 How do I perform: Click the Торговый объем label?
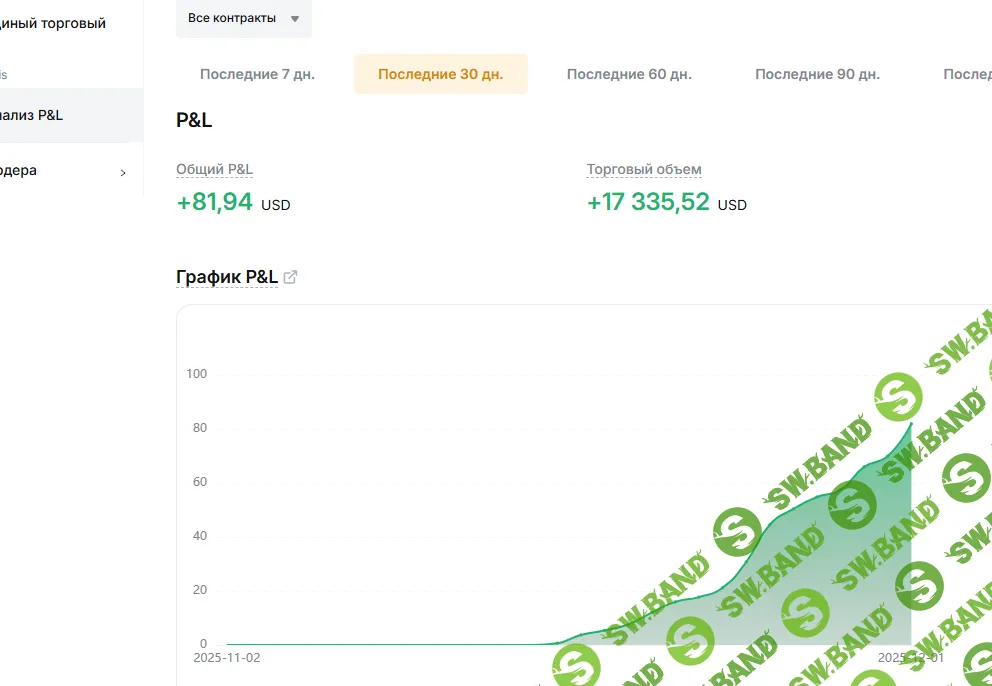(x=644, y=170)
